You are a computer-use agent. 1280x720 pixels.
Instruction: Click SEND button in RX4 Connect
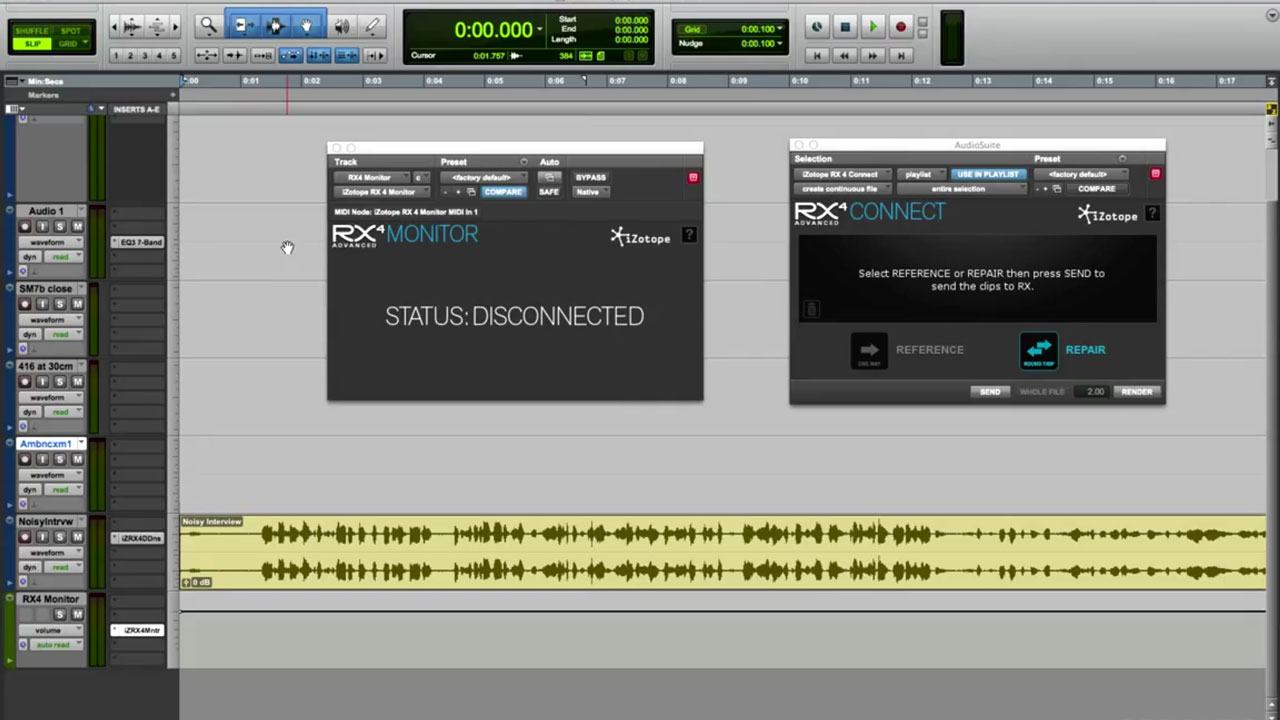pos(990,392)
